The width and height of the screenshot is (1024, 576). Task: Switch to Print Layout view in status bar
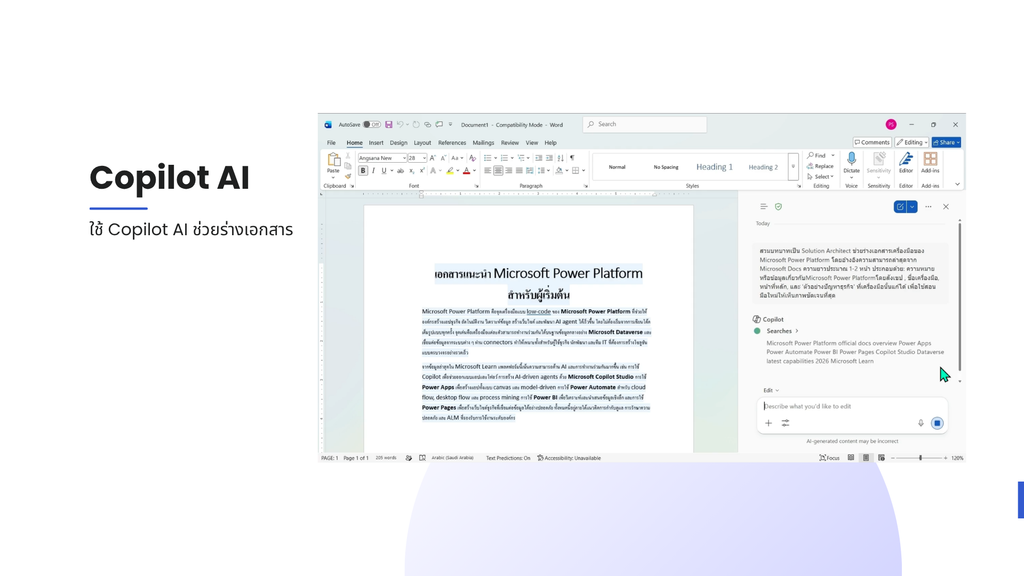pos(866,458)
